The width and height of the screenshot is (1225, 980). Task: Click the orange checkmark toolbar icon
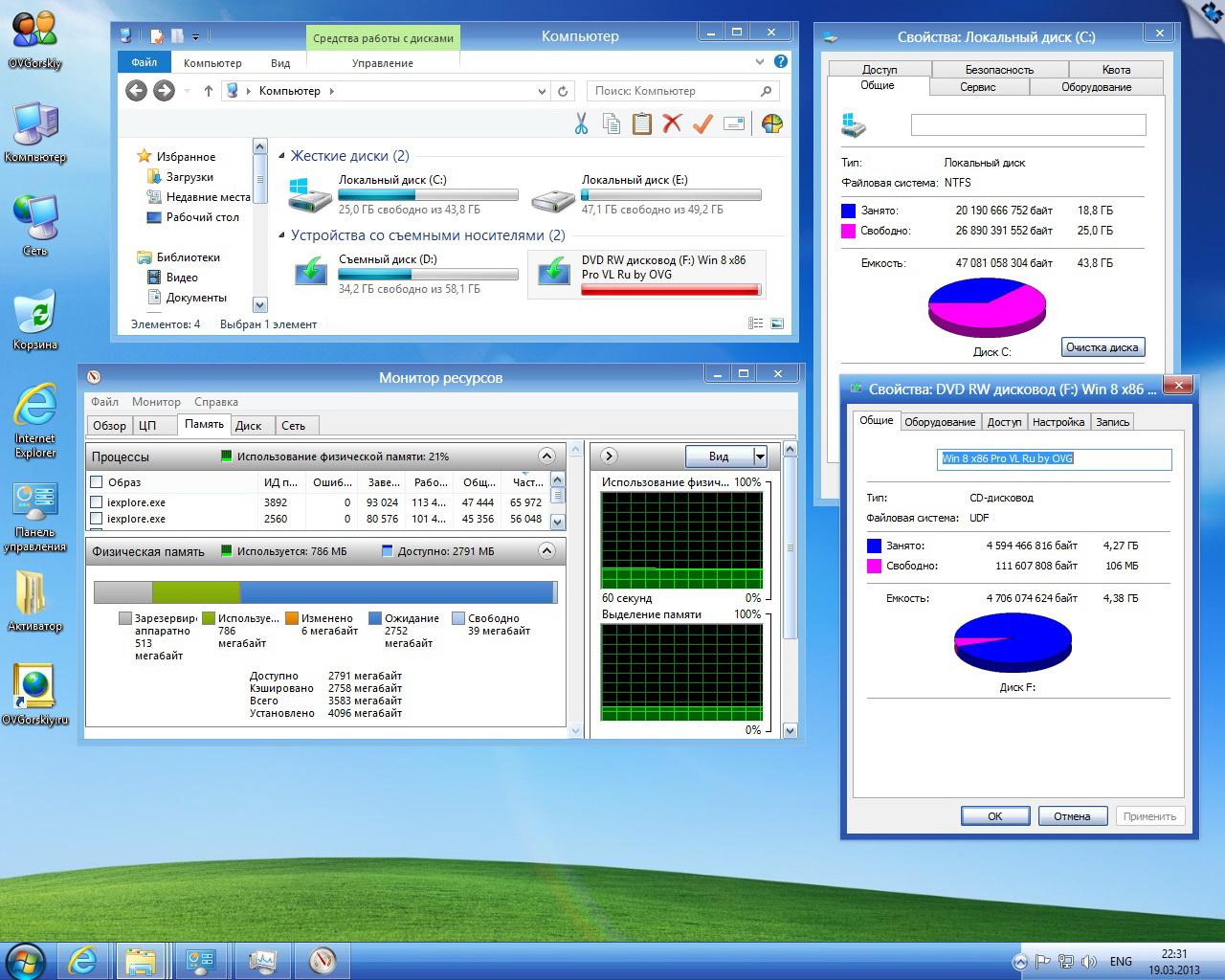pyautogui.click(x=702, y=123)
